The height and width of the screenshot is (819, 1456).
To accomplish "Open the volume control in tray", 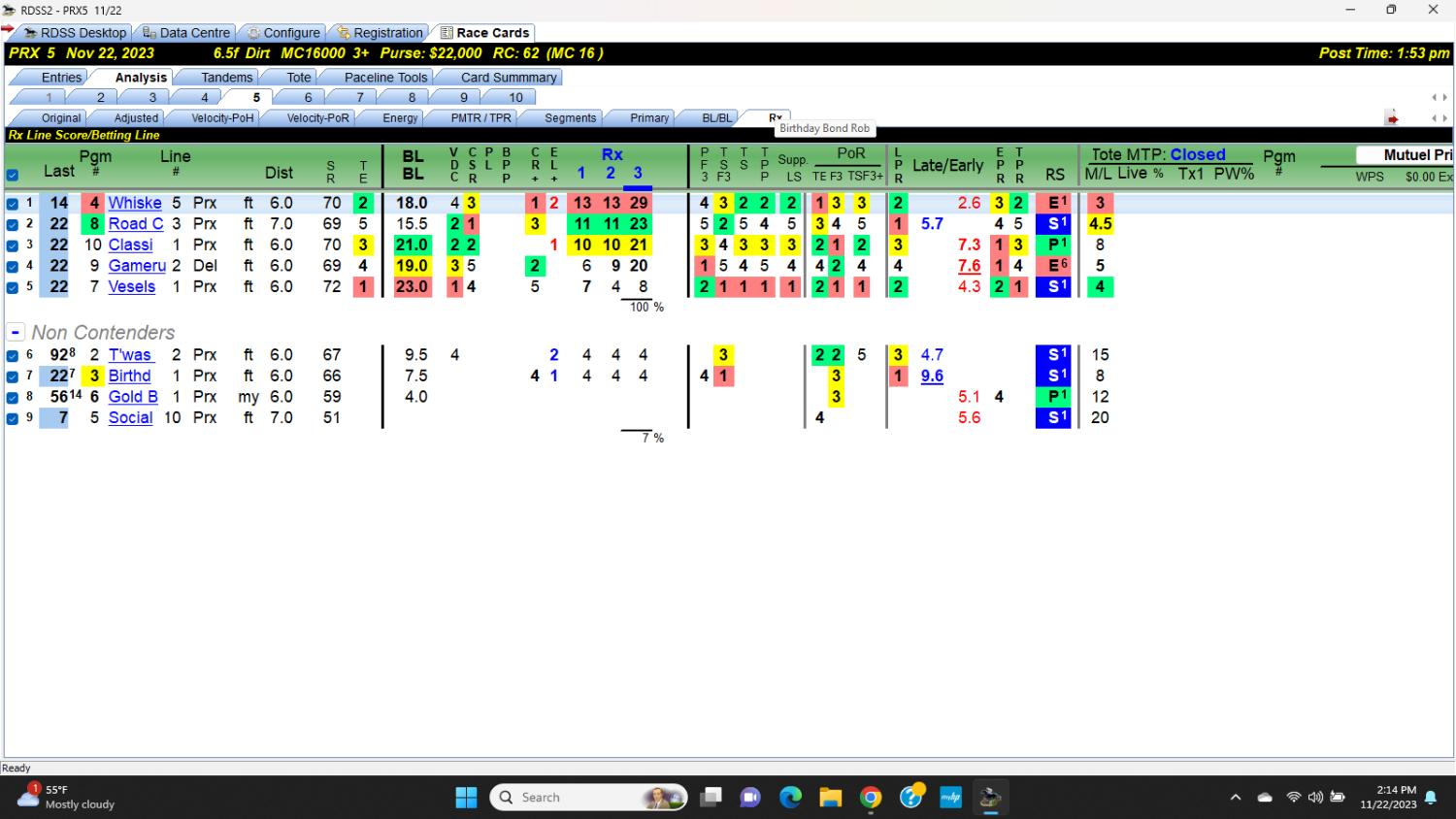I will [x=1315, y=798].
